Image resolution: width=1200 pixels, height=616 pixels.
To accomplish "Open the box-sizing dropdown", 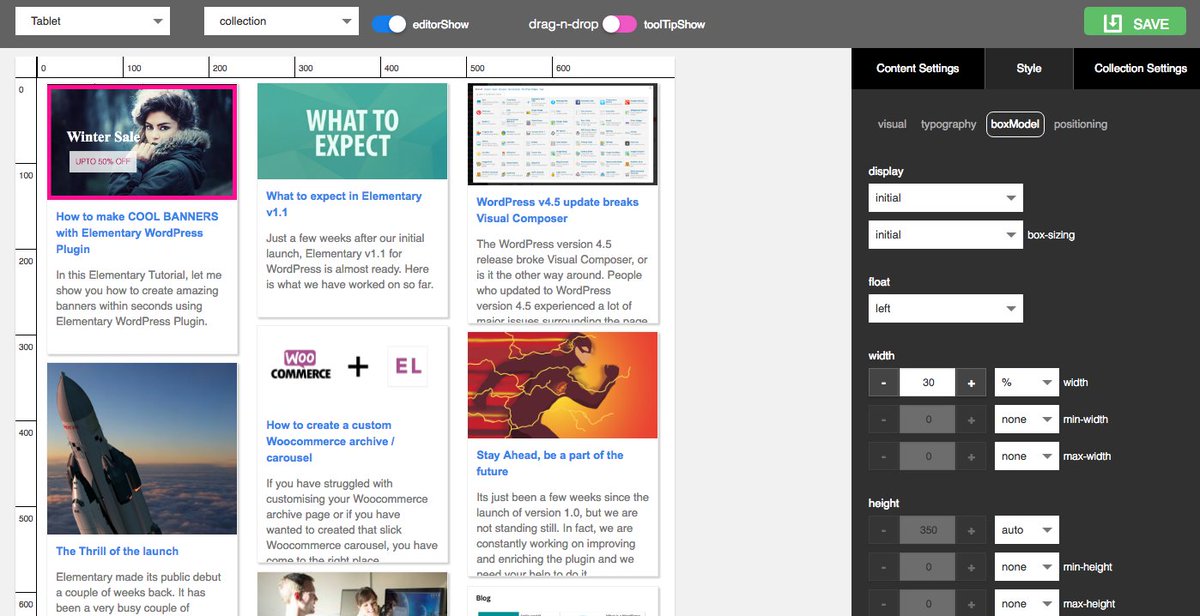I will click(x=946, y=235).
